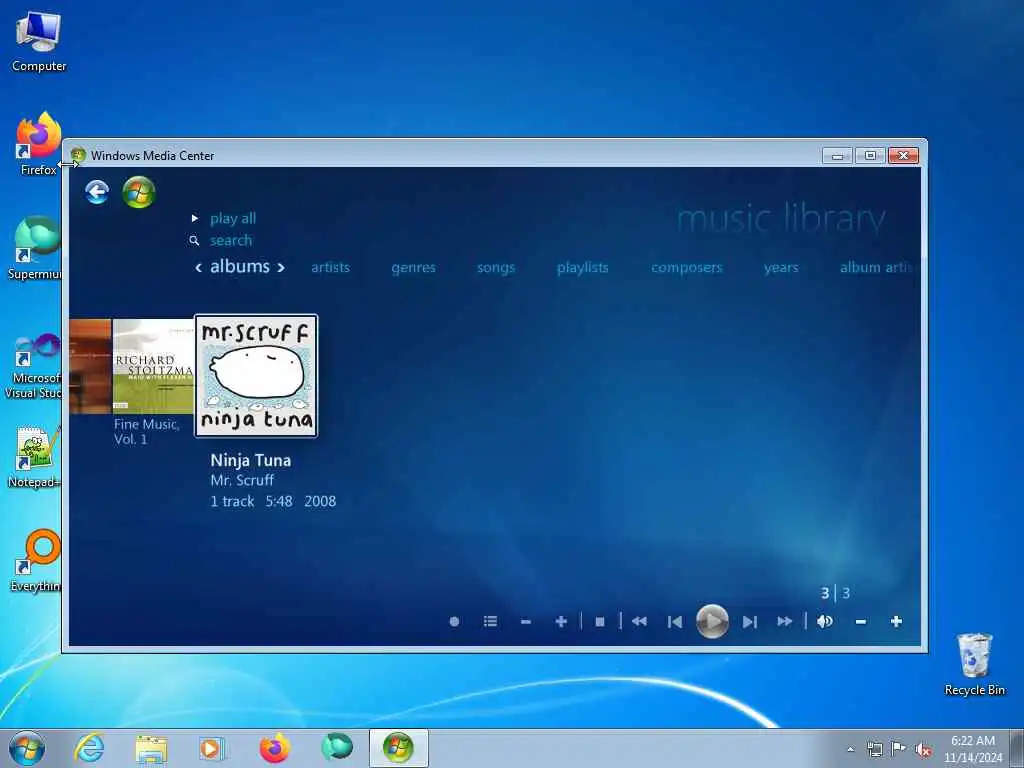Switch to the songs view

coord(496,268)
